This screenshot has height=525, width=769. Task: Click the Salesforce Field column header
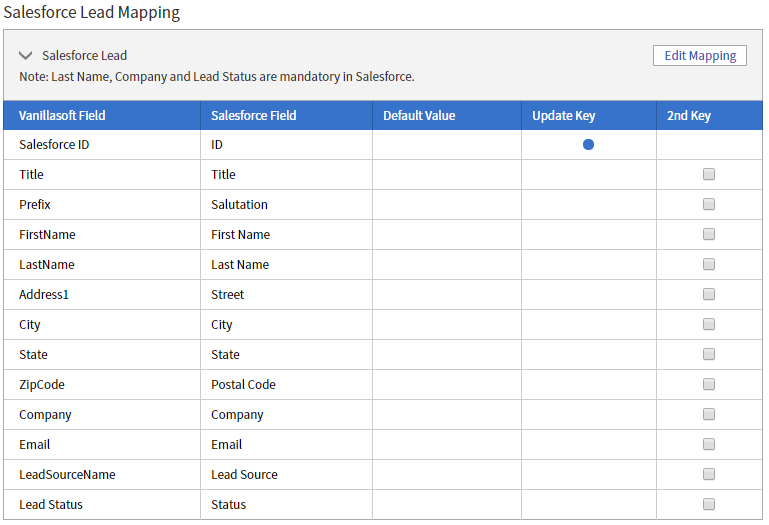(286, 116)
